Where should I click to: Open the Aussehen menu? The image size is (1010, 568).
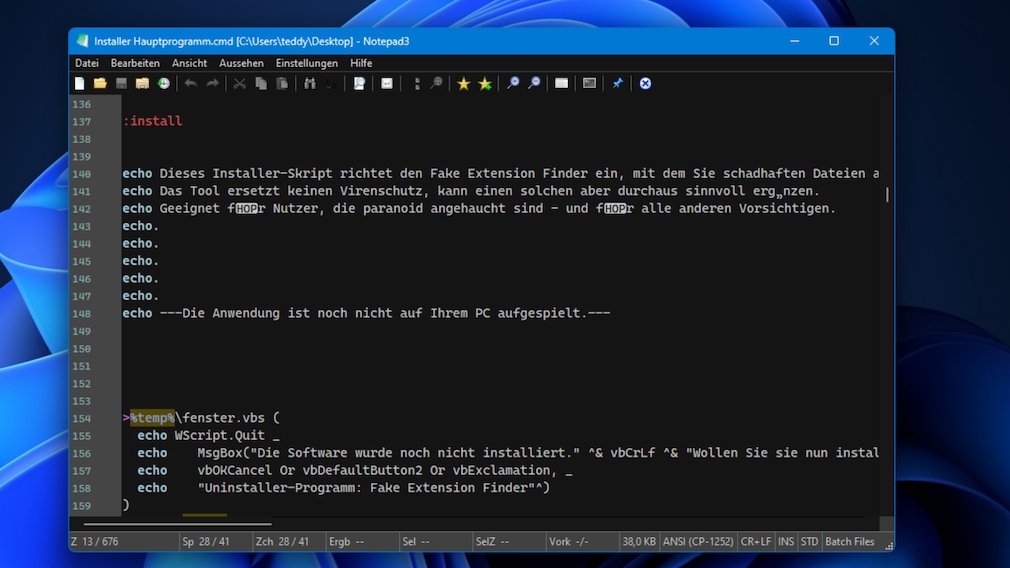[241, 63]
